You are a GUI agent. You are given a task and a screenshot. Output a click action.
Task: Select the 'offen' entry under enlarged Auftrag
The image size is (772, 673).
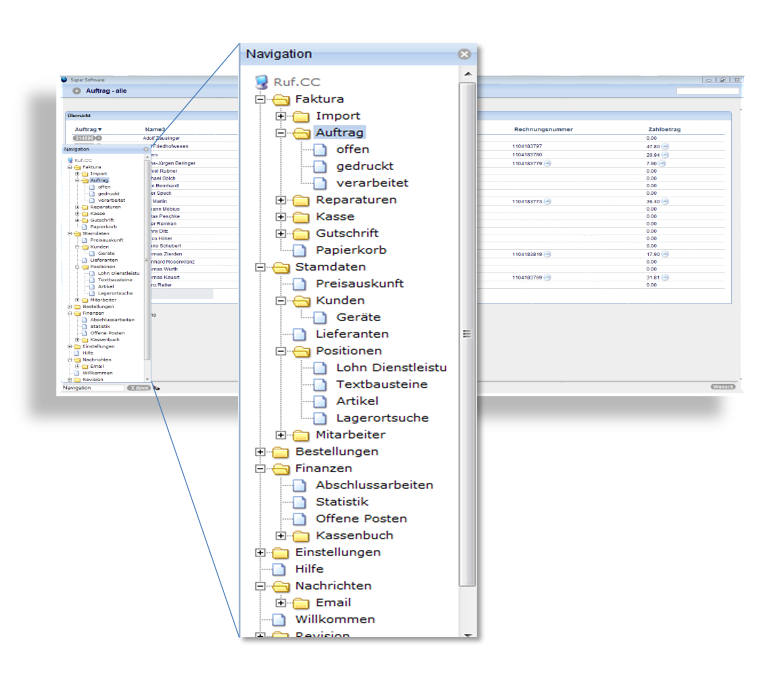352,150
